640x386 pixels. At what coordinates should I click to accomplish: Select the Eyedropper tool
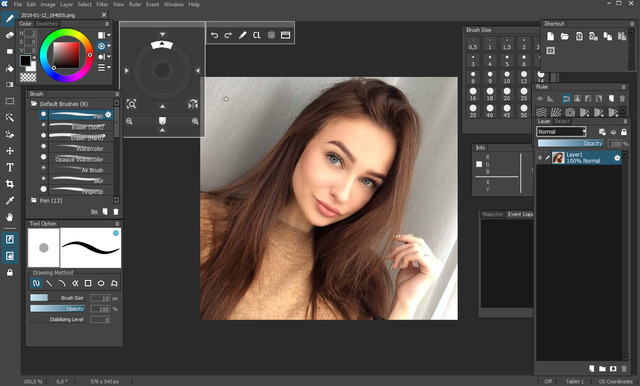tap(9, 200)
